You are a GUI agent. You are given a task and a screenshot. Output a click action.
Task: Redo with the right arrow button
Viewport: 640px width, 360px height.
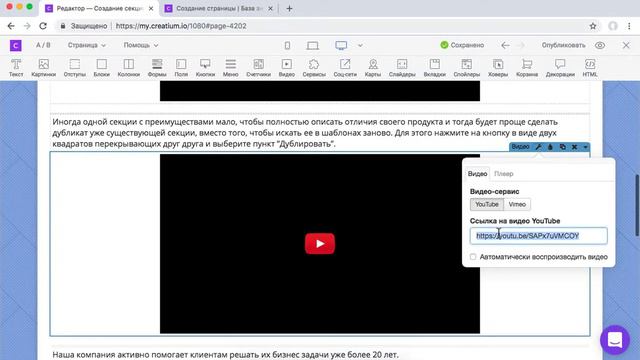tap(521, 45)
